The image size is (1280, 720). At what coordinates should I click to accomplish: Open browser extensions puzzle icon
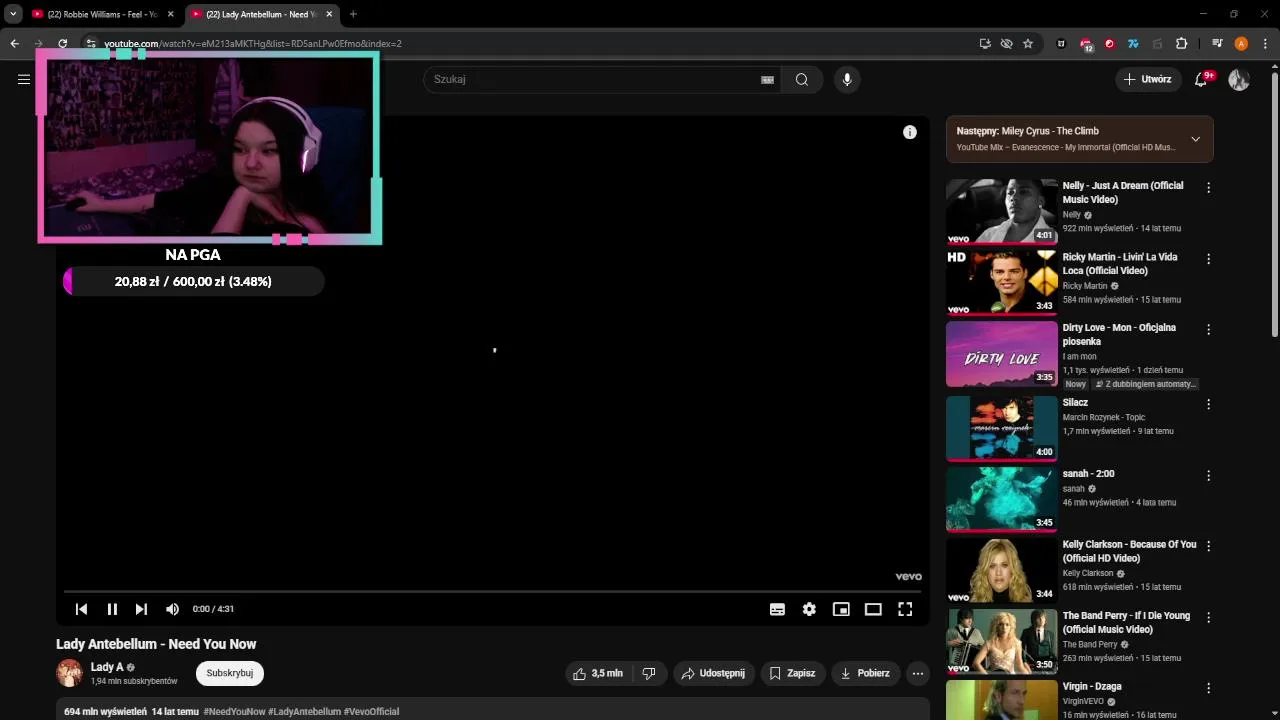[1181, 43]
